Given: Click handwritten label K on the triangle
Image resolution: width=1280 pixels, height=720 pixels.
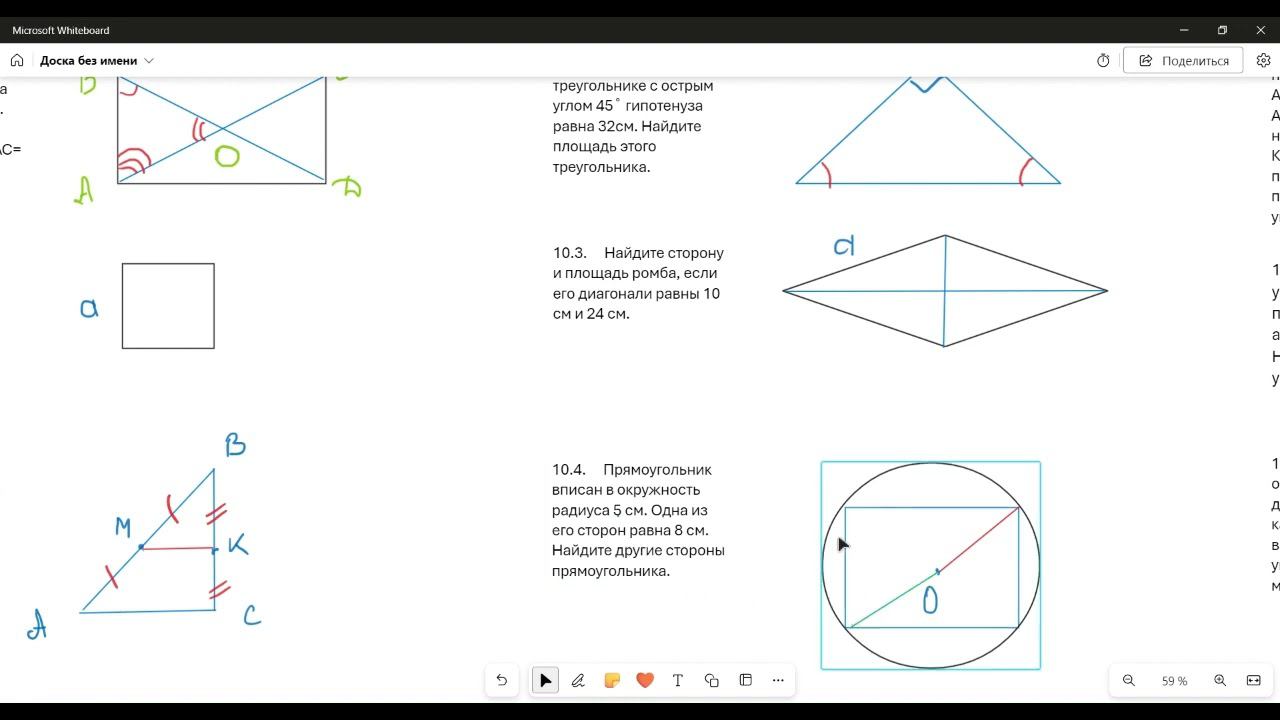Looking at the screenshot, I should pyautogui.click(x=237, y=545).
